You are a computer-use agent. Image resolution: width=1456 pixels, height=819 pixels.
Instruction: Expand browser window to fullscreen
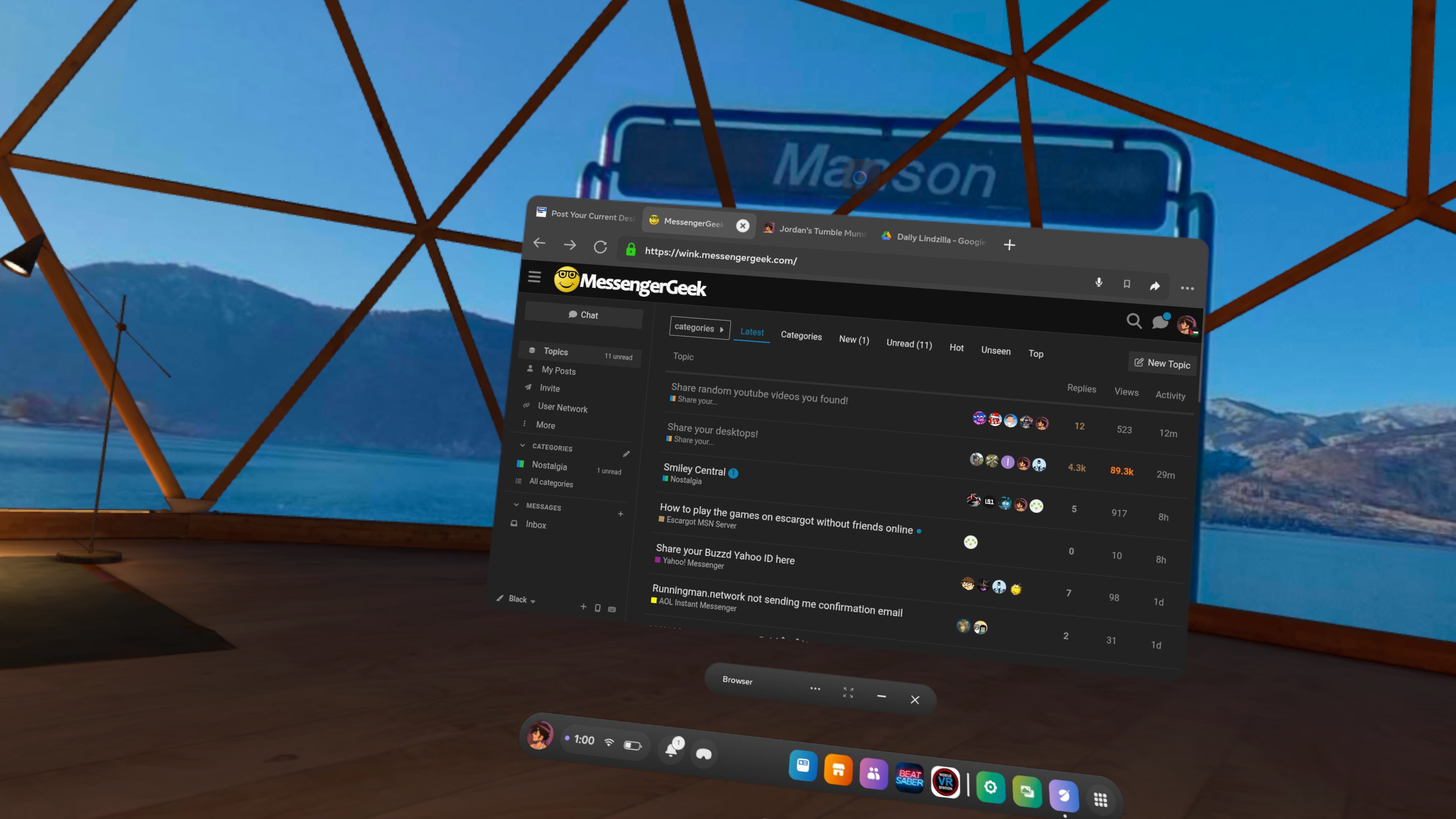[848, 693]
